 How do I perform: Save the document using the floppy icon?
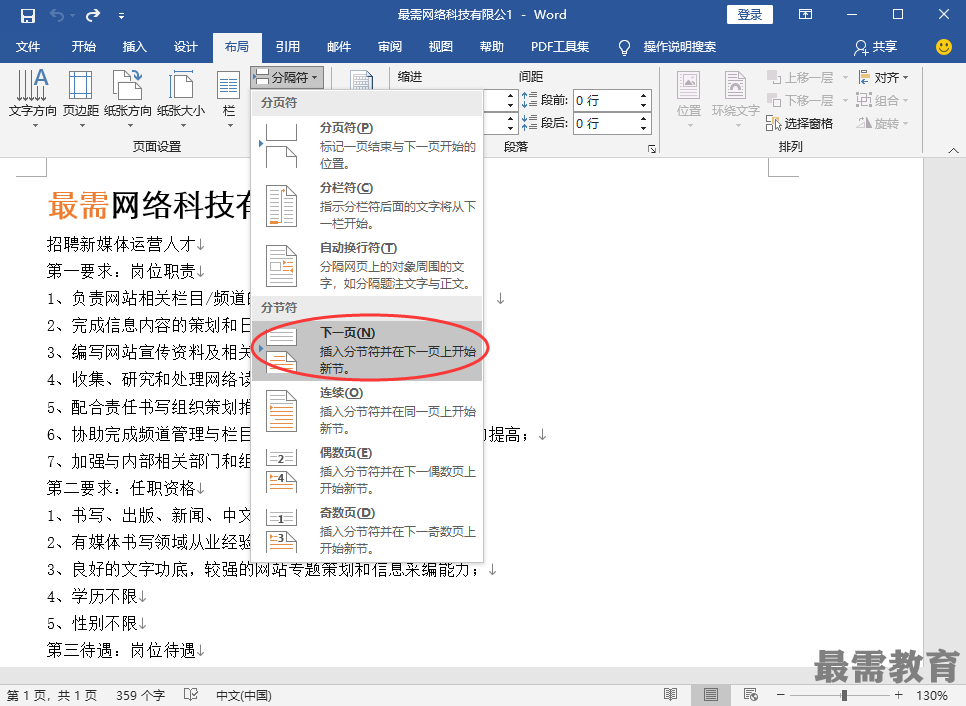coord(28,15)
